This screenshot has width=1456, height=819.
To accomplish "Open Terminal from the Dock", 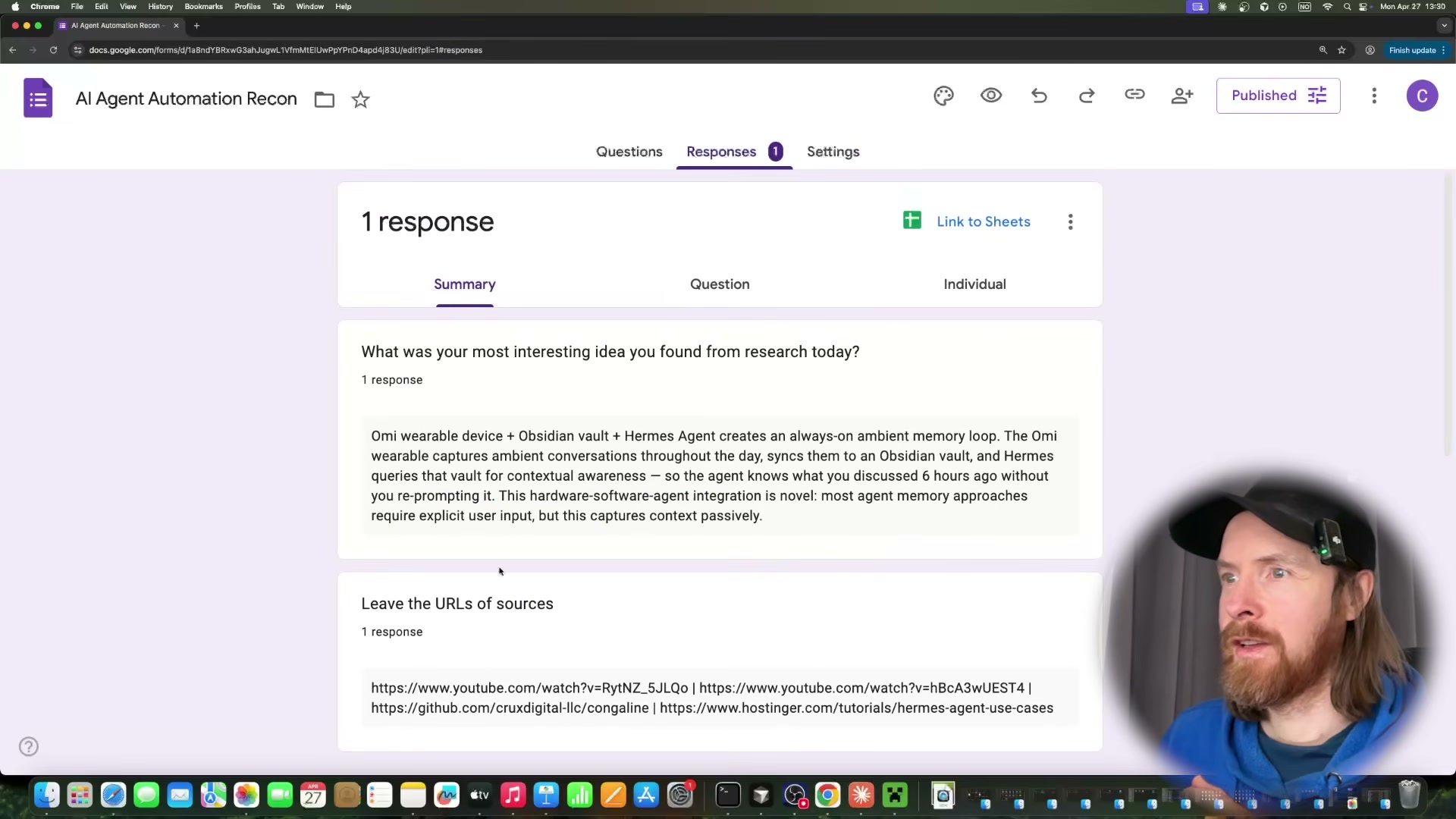I will pyautogui.click(x=728, y=795).
